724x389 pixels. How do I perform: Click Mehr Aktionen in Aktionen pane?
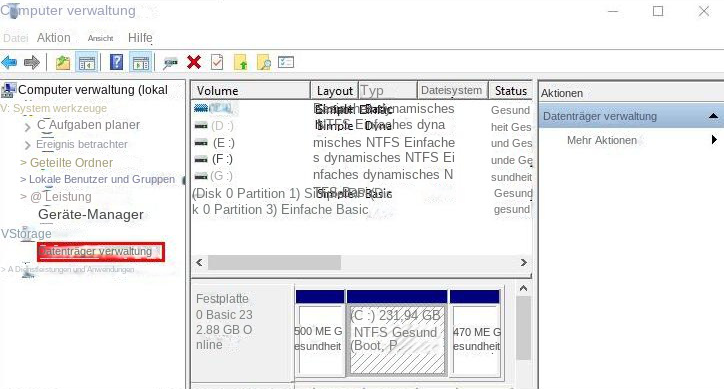[x=602, y=140]
